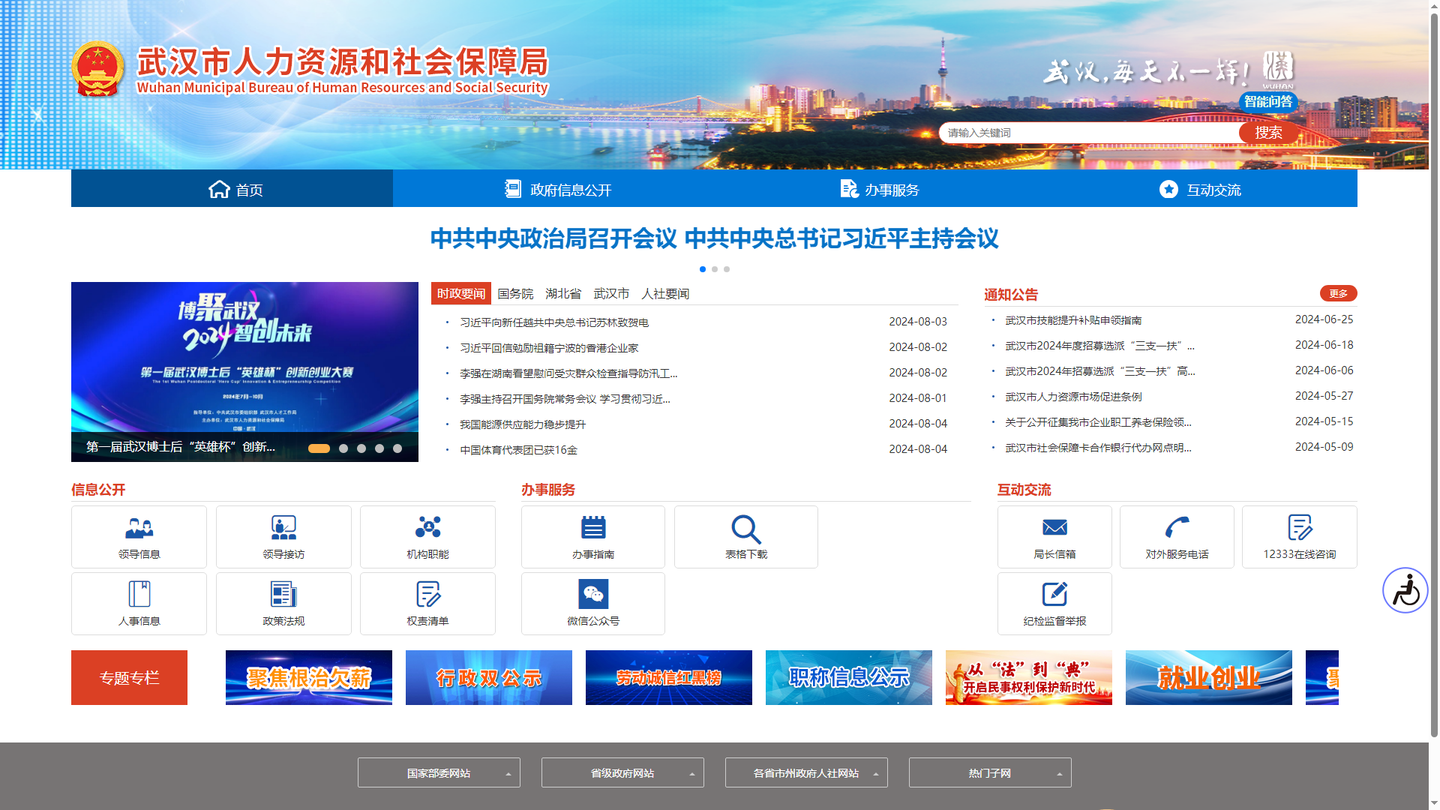Open 办事服务 navigation item
Screen dimensions: 1440x810
pos(880,189)
